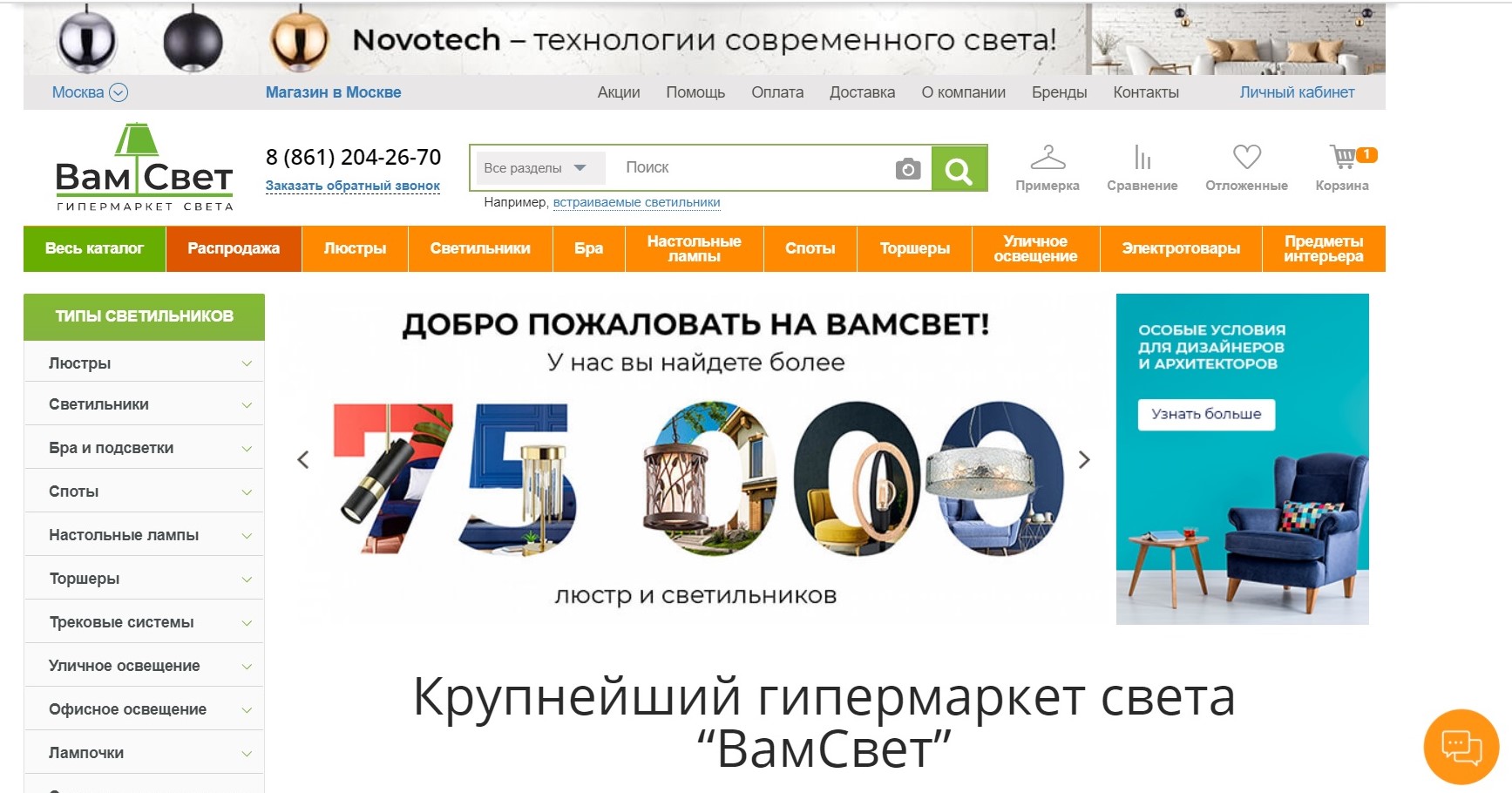Open the Все разделы dropdown
The height and width of the screenshot is (793, 1512).
tap(540, 168)
